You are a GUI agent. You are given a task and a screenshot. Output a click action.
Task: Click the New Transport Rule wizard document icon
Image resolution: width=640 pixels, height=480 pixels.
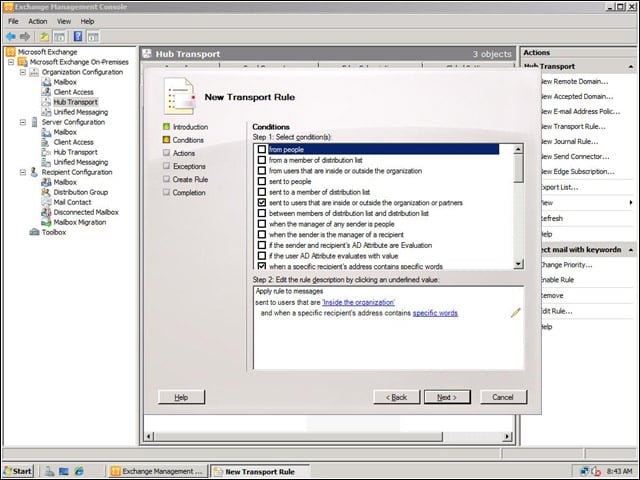coord(180,96)
